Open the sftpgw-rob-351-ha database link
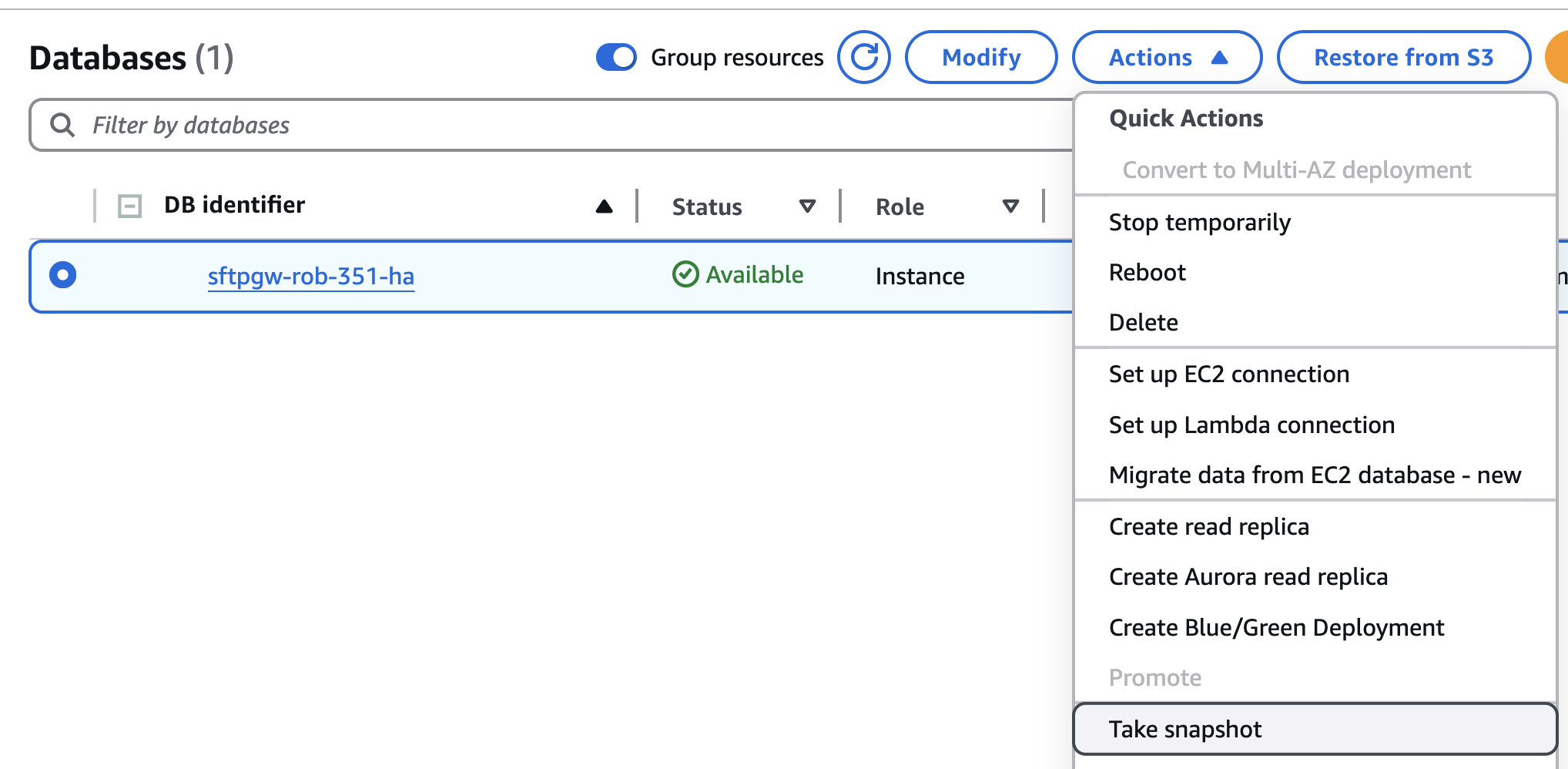Screen dimensions: 1568x769 (311, 277)
